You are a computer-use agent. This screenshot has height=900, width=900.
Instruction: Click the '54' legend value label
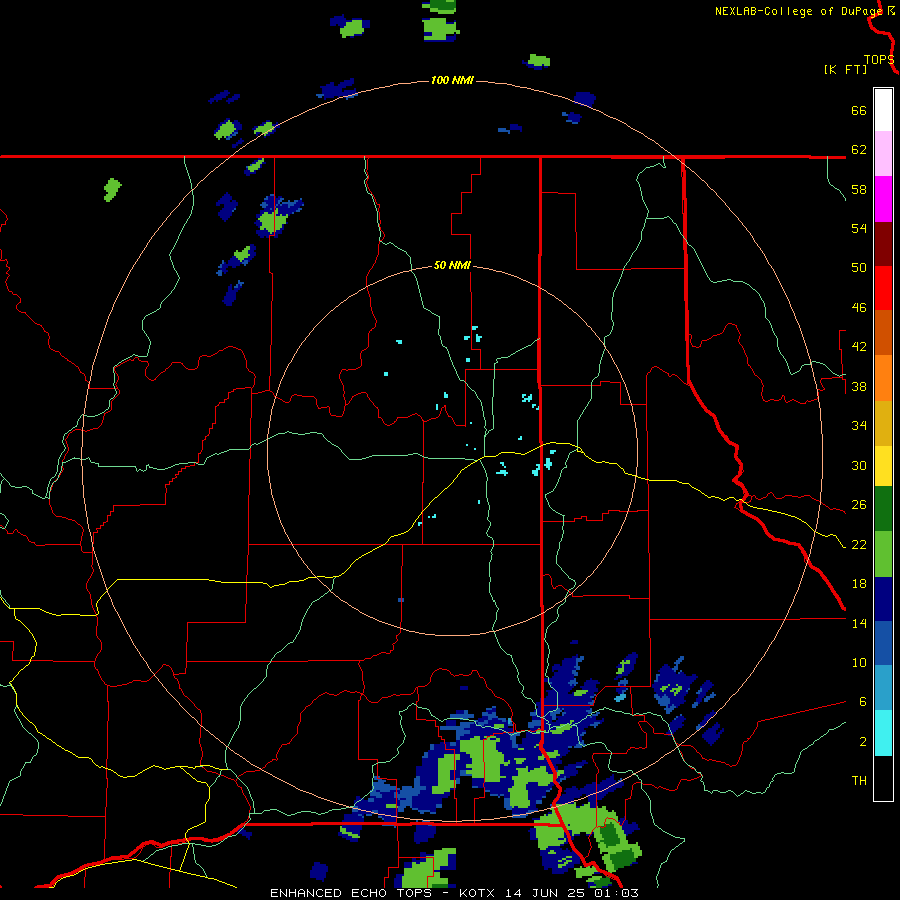click(859, 228)
